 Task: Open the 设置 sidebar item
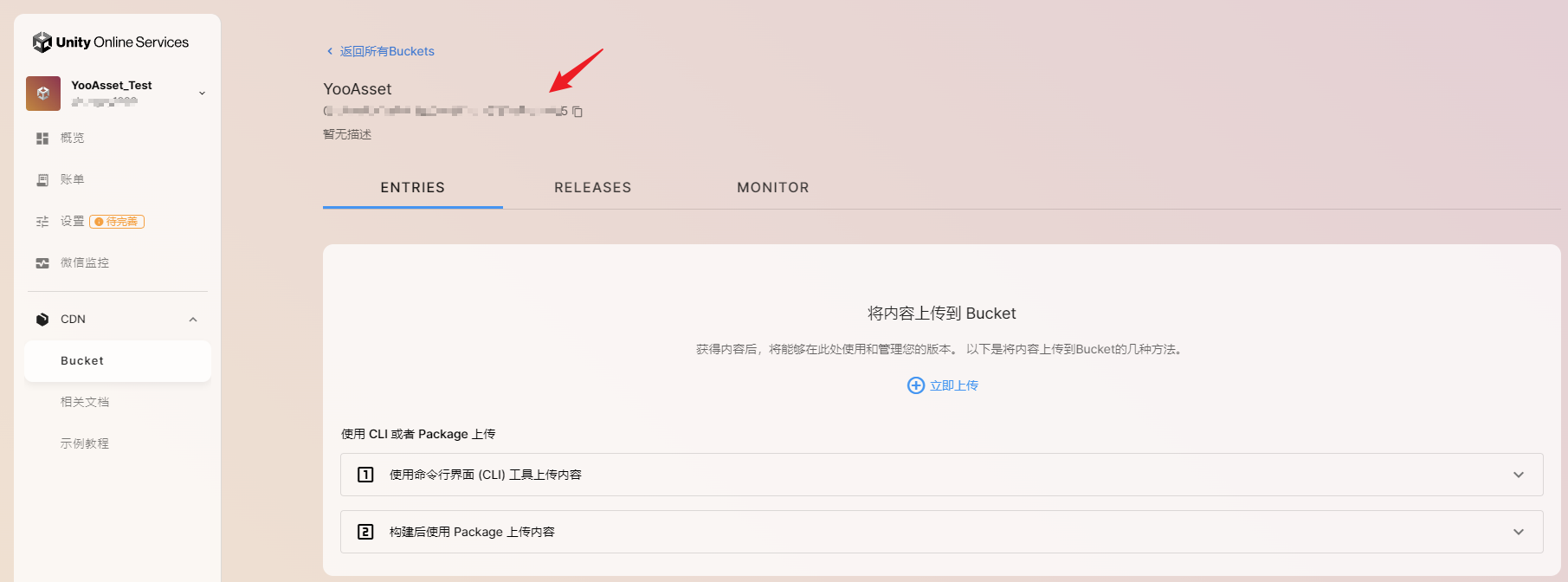pos(73,221)
